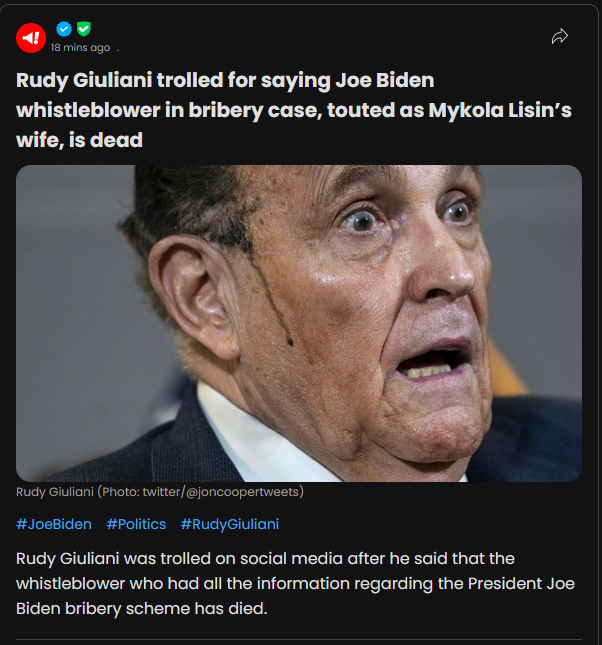This screenshot has height=645, width=602.
Task: Click the "18 mins ago" timestamp
Action: click(80, 47)
